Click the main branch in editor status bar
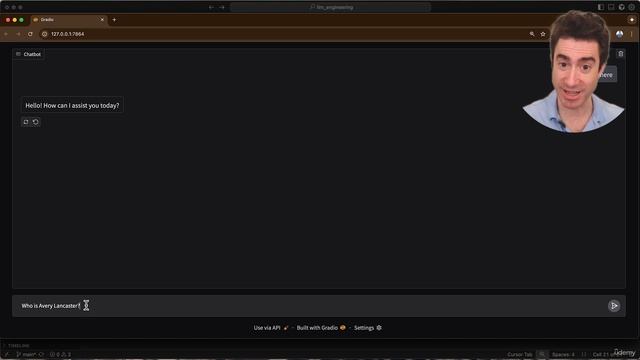This screenshot has height=360, width=640. [x=26, y=354]
